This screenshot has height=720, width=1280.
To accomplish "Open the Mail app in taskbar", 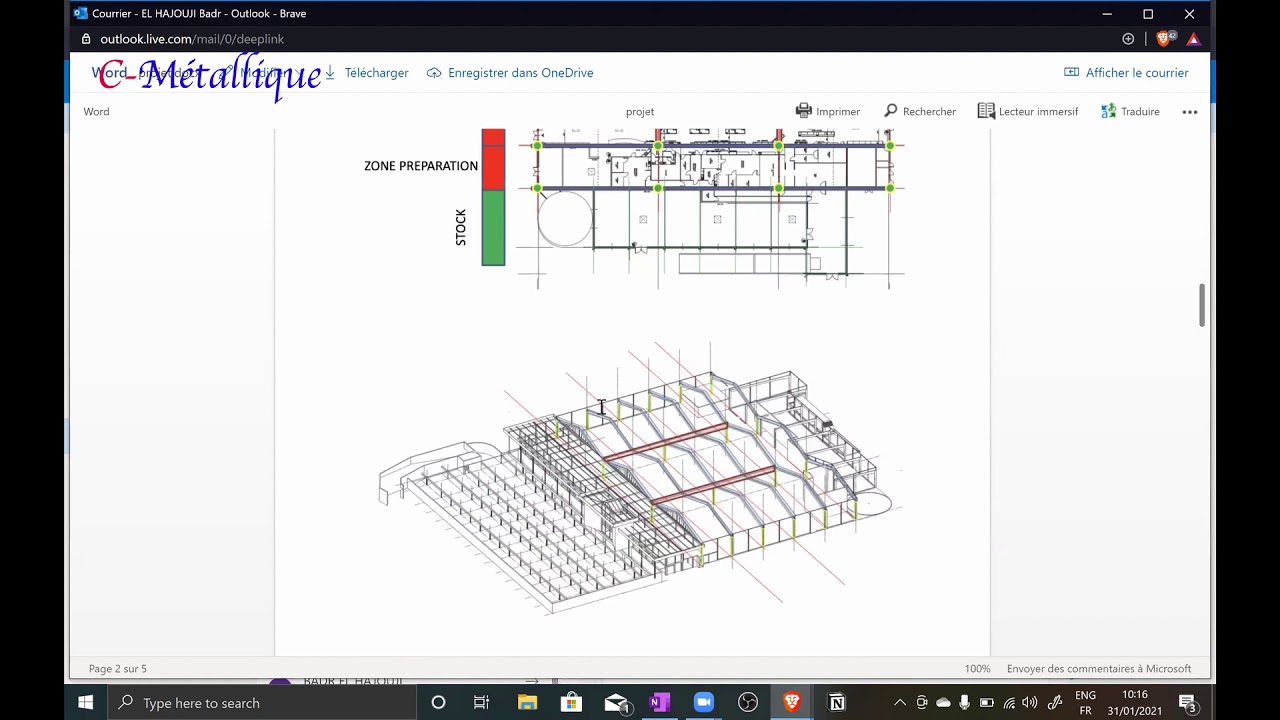I will point(616,703).
